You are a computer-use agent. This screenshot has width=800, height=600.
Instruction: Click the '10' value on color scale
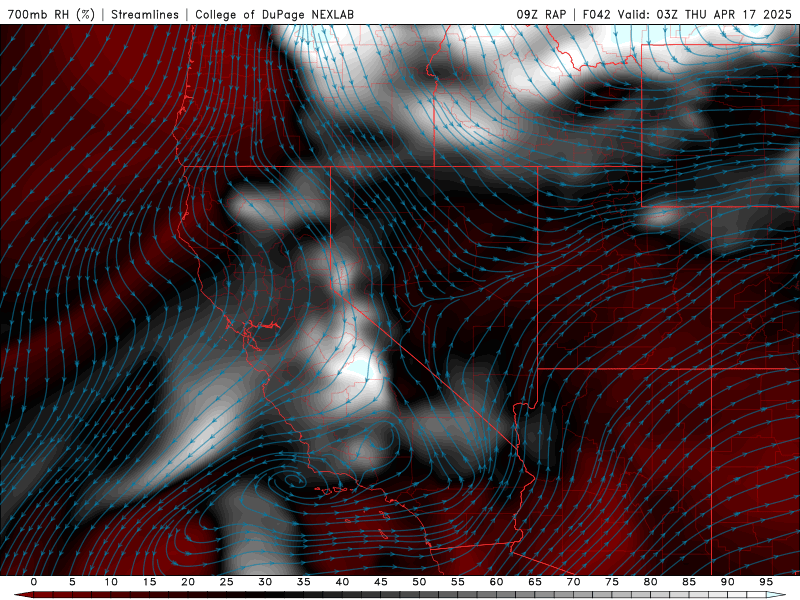coord(111,582)
